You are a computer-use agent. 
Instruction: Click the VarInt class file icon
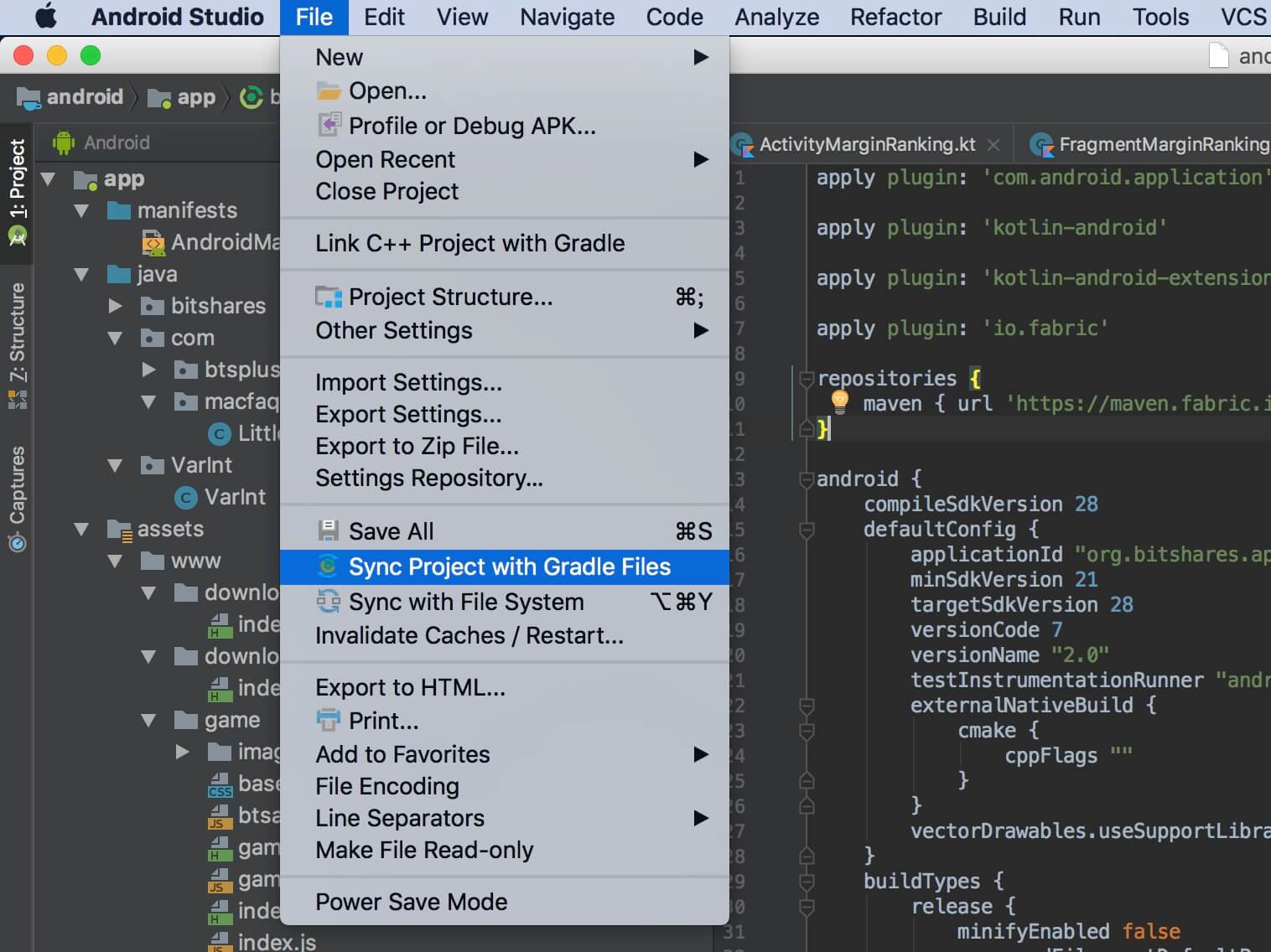coord(185,498)
